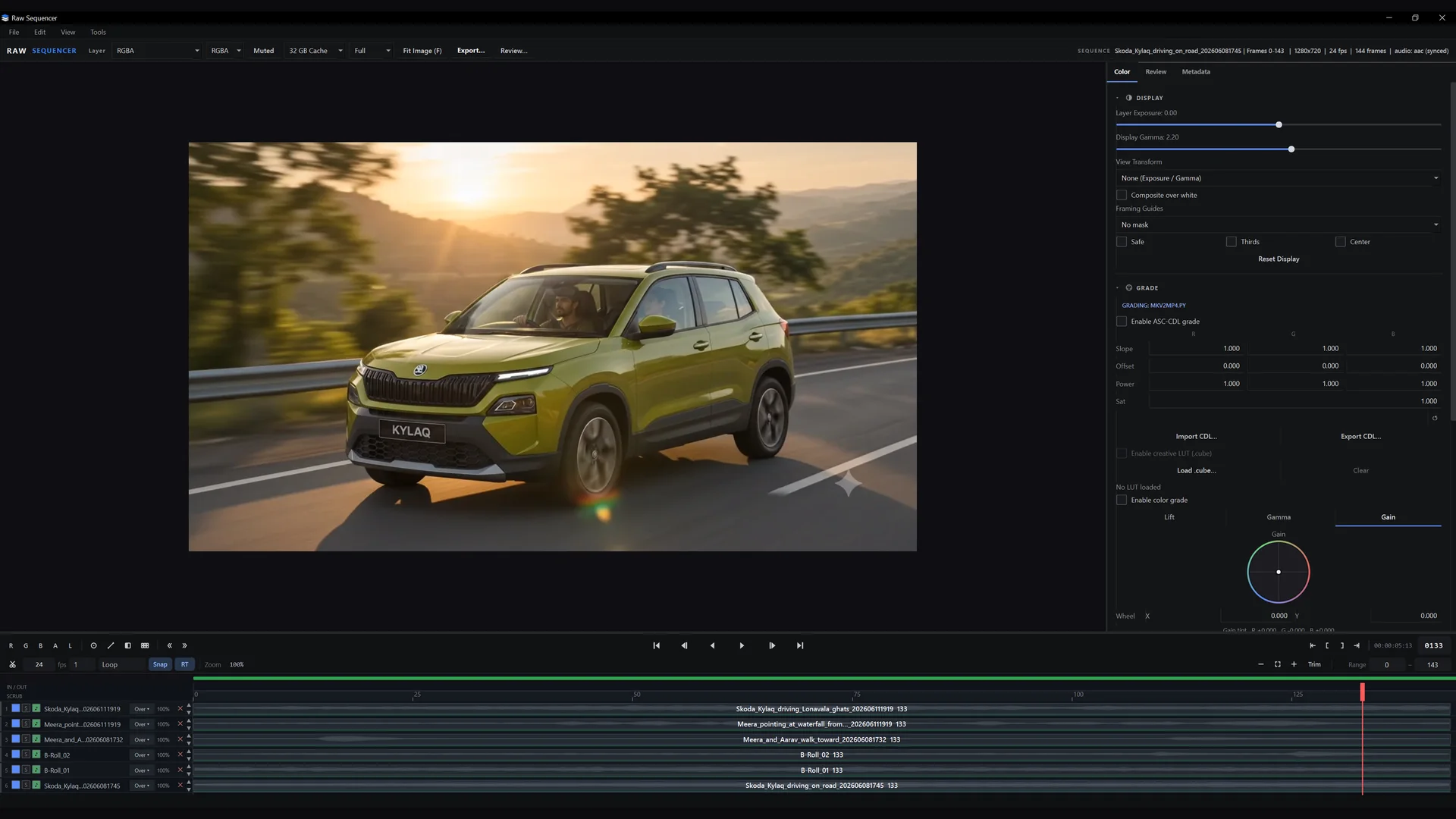The height and width of the screenshot is (819, 1456).
Task: Click the play backward triangle button
Action: pos(712,645)
